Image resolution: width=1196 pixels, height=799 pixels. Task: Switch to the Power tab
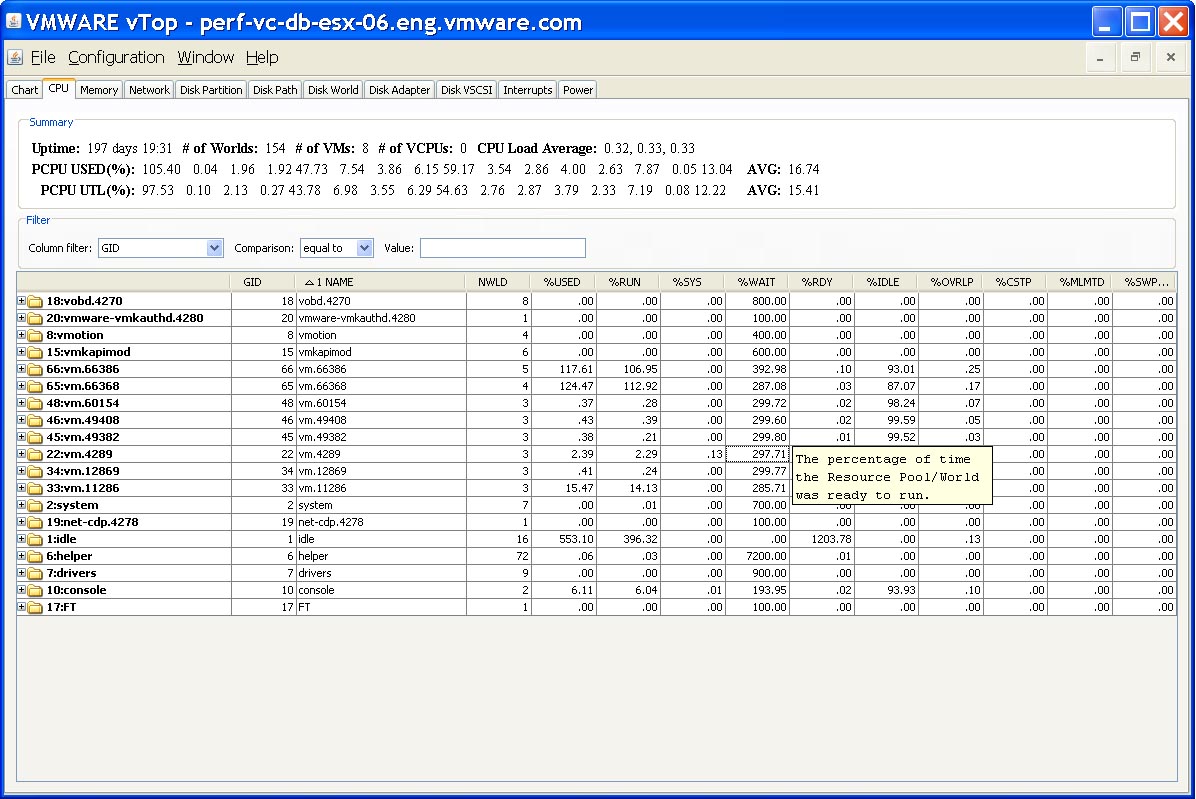[578, 90]
